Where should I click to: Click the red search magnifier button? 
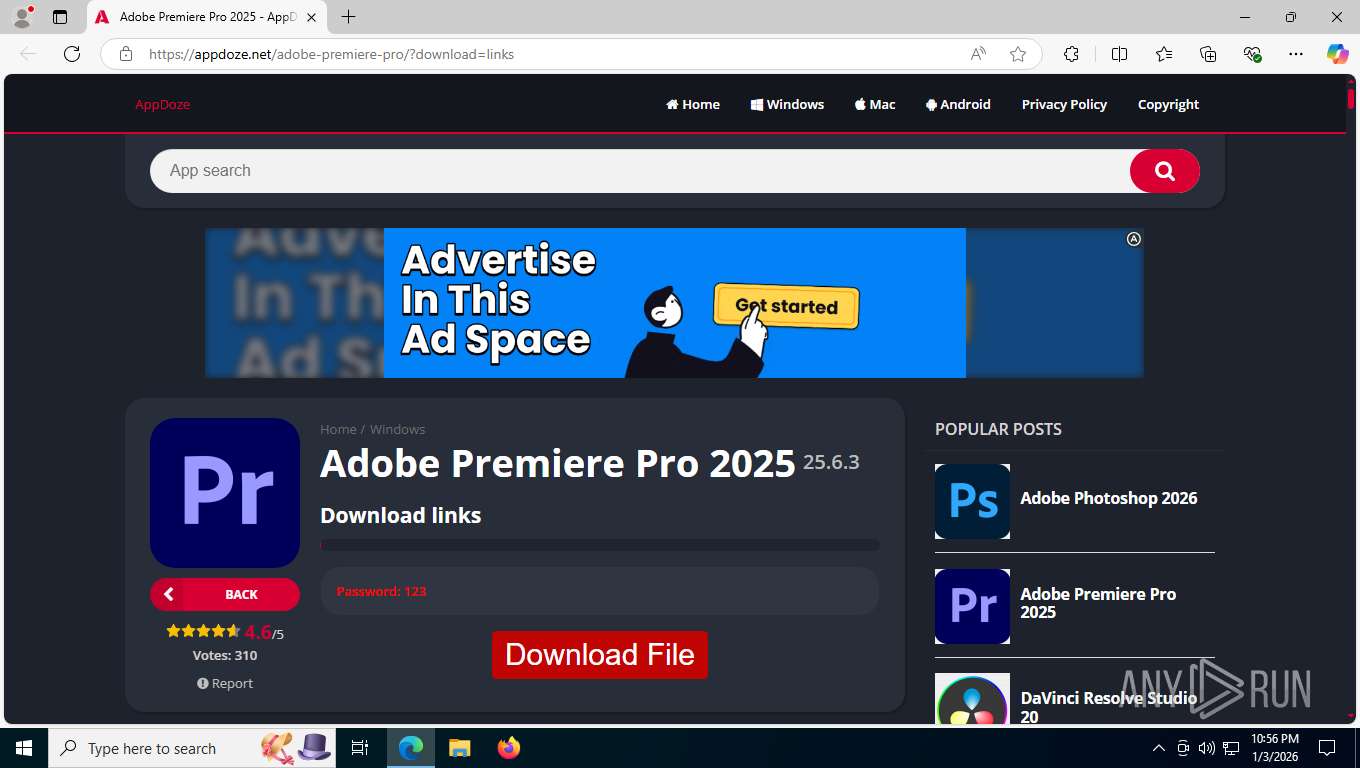click(1165, 171)
